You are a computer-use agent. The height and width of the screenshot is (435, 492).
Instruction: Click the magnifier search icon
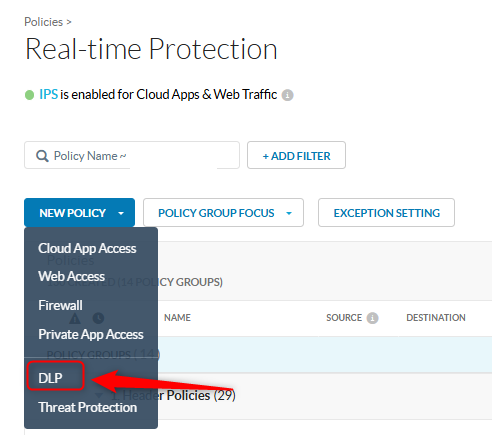point(42,156)
